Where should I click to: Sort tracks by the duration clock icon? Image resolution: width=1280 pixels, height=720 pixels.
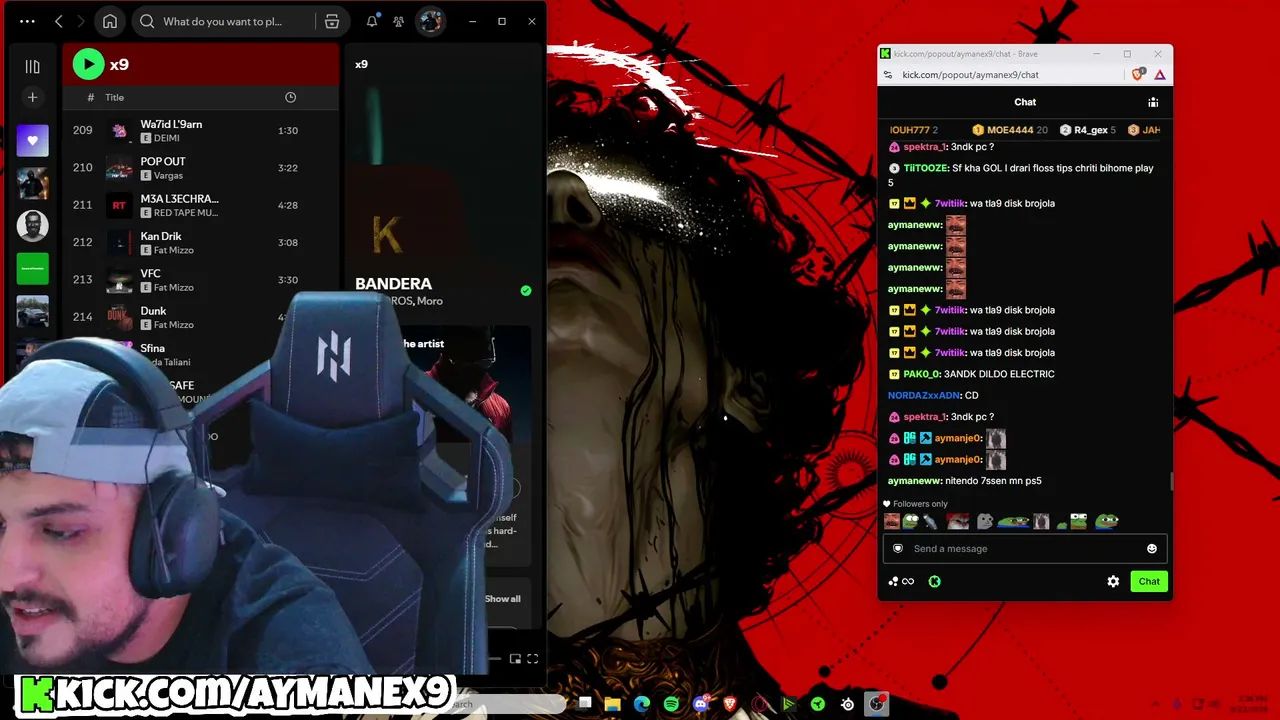pyautogui.click(x=290, y=97)
